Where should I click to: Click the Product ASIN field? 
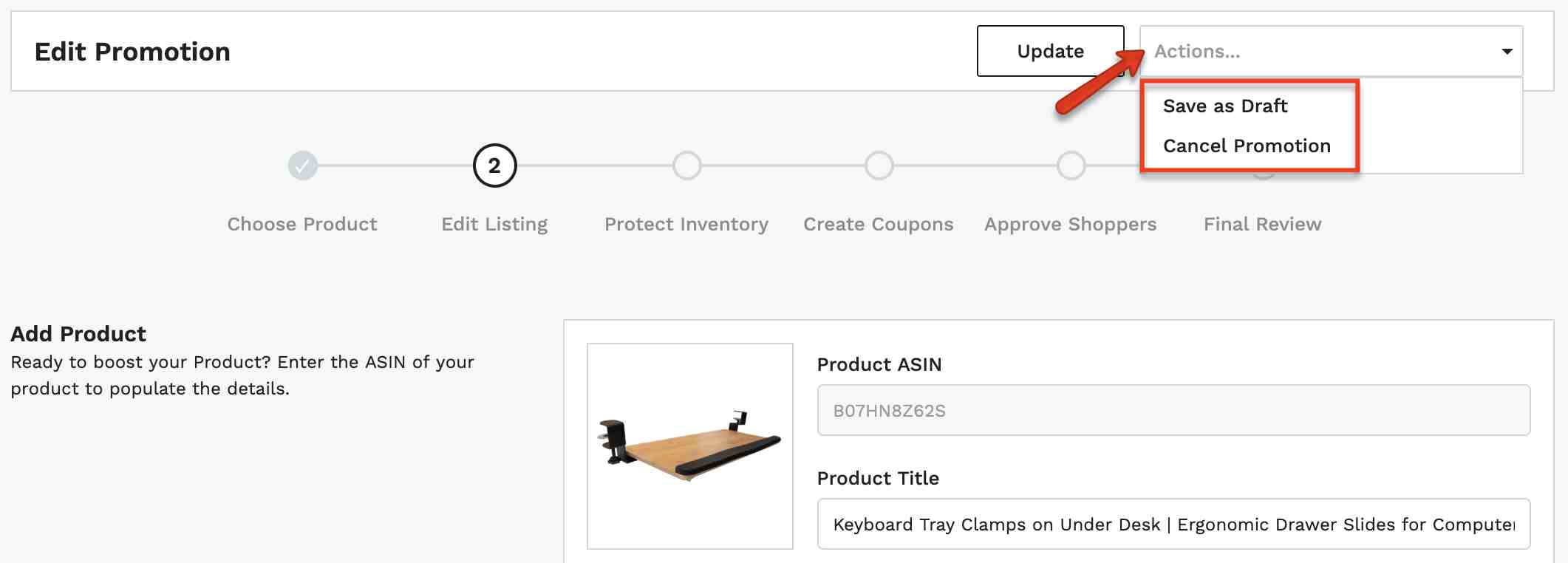(1173, 410)
